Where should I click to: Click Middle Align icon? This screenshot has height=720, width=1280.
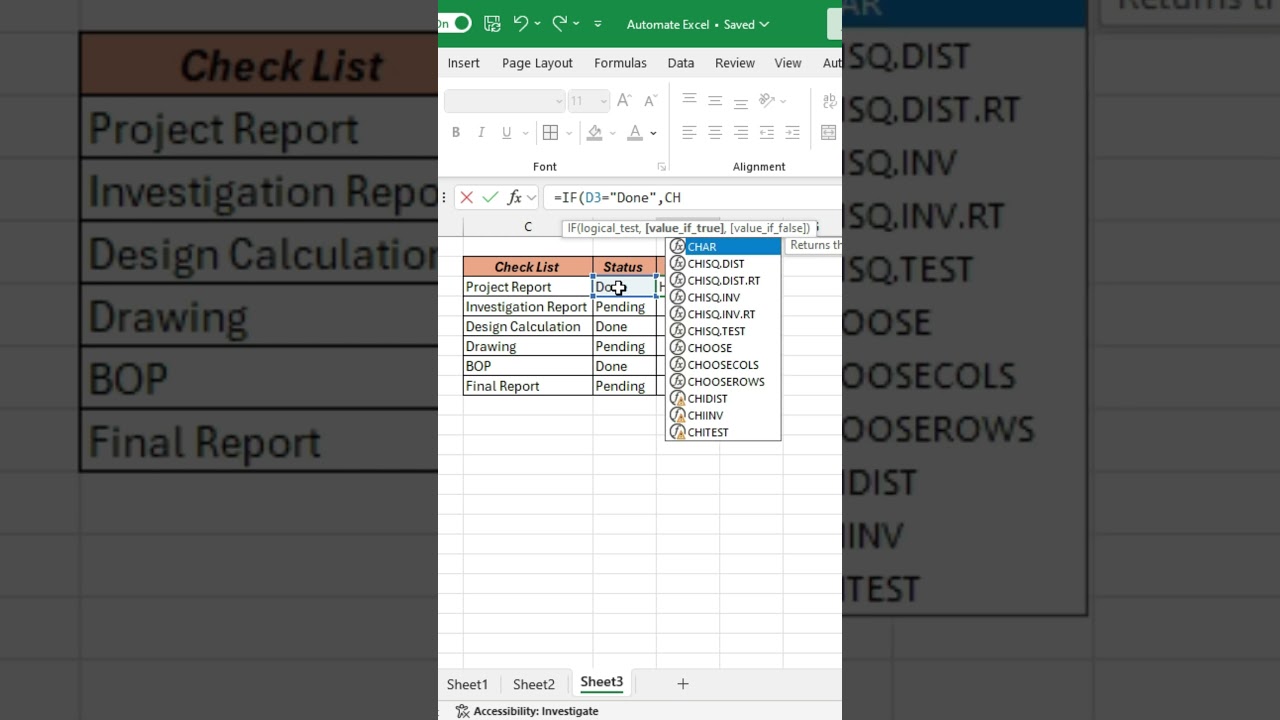click(715, 100)
